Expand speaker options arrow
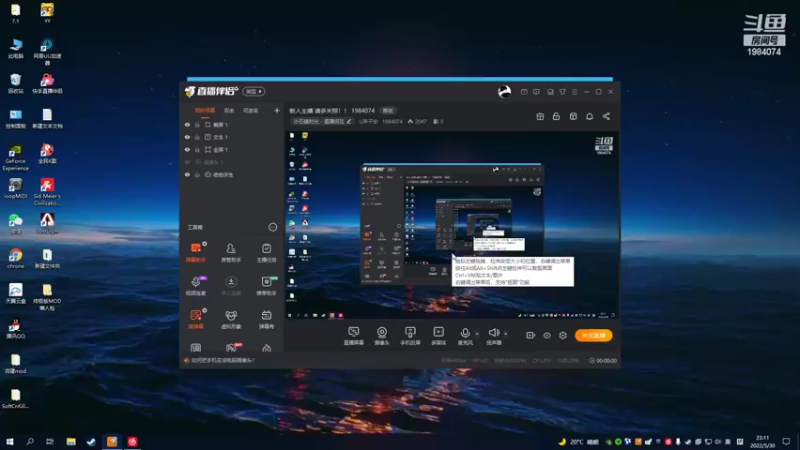The image size is (800, 450). pos(506,334)
